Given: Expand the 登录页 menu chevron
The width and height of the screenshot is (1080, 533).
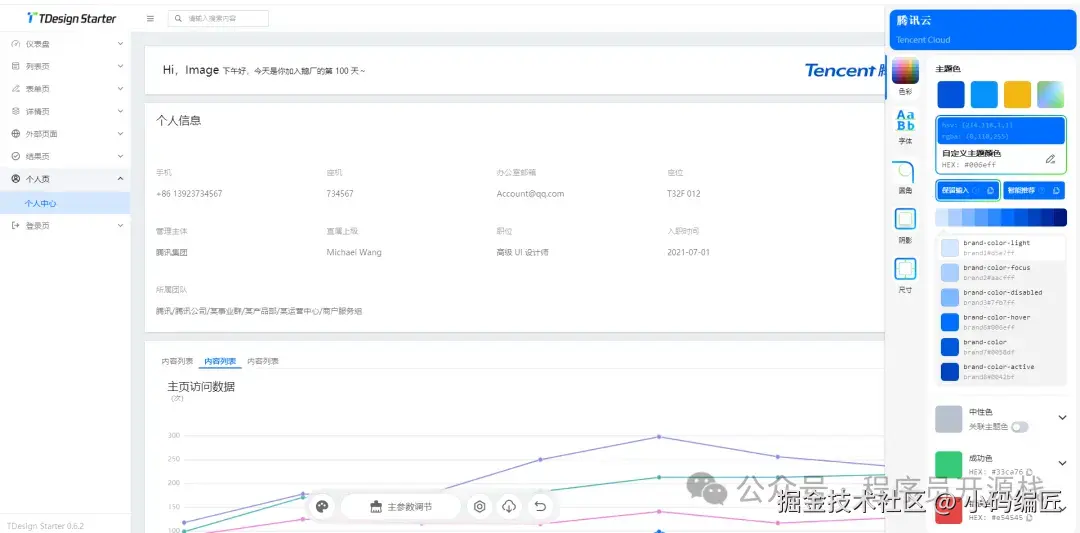Looking at the screenshot, I should pyautogui.click(x=120, y=225).
